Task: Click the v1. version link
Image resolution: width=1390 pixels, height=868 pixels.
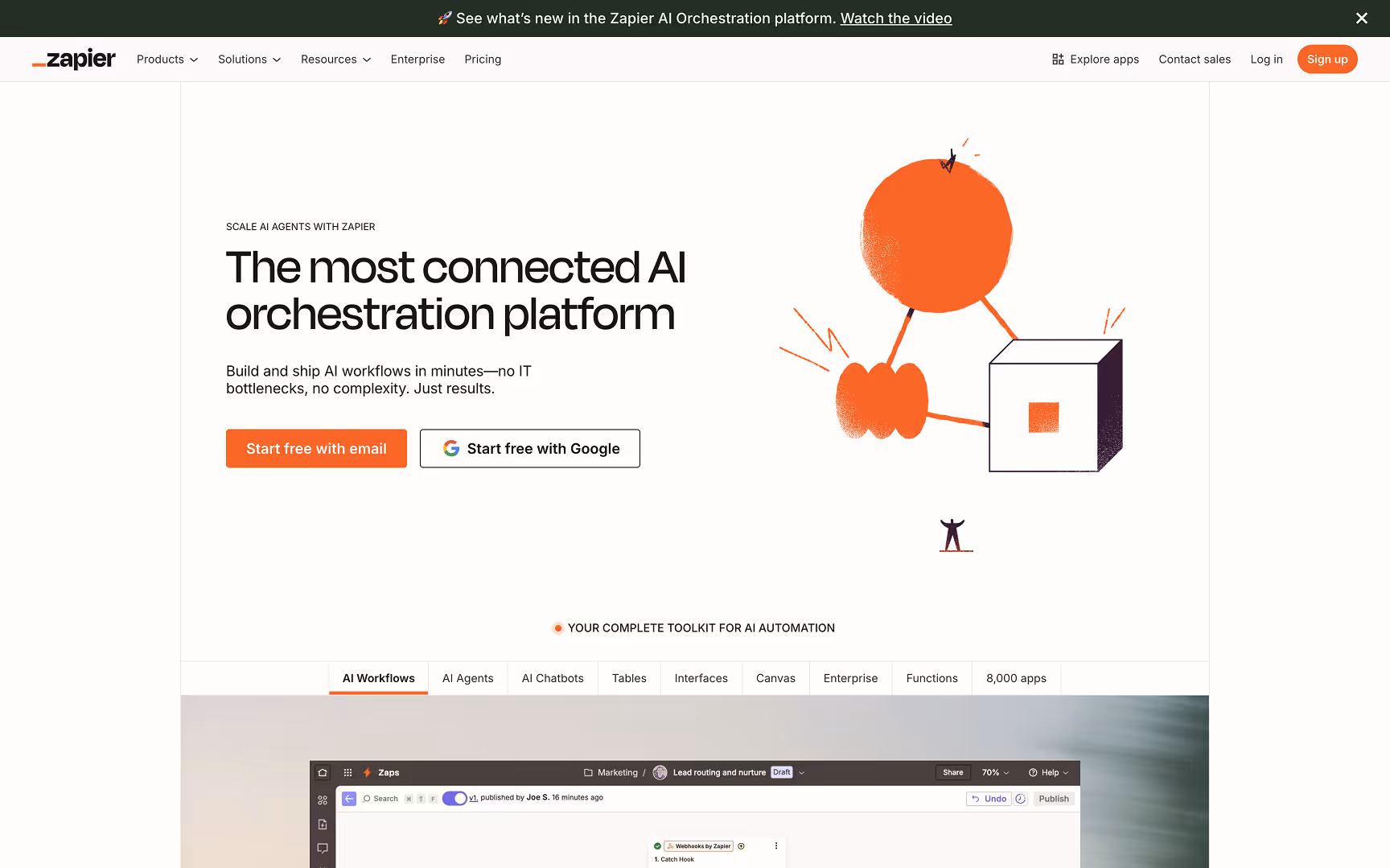Action: [474, 798]
